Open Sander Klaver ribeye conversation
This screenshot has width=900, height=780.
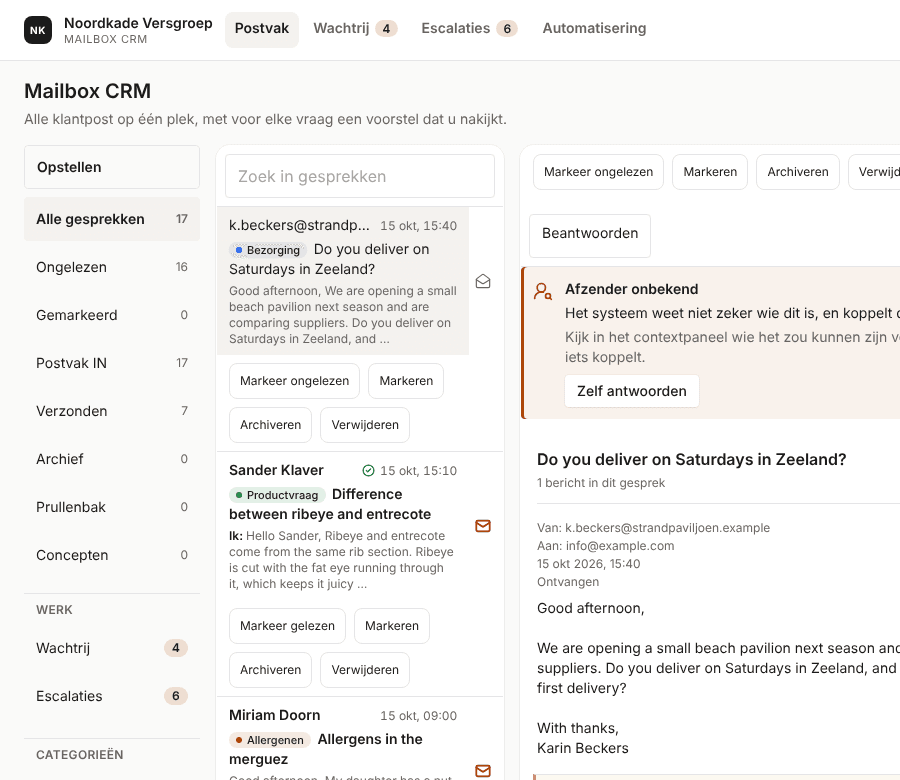343,526
